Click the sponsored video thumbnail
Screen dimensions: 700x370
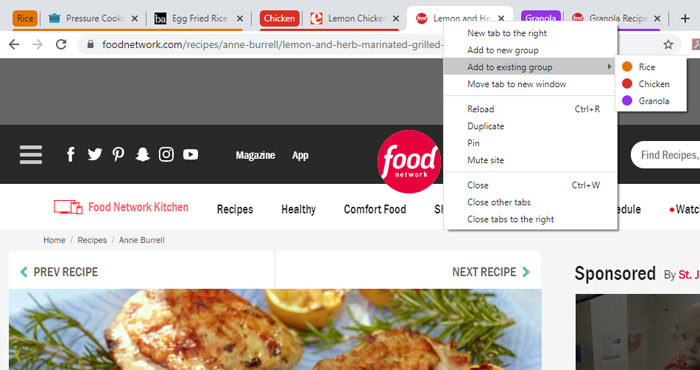[x=638, y=332]
